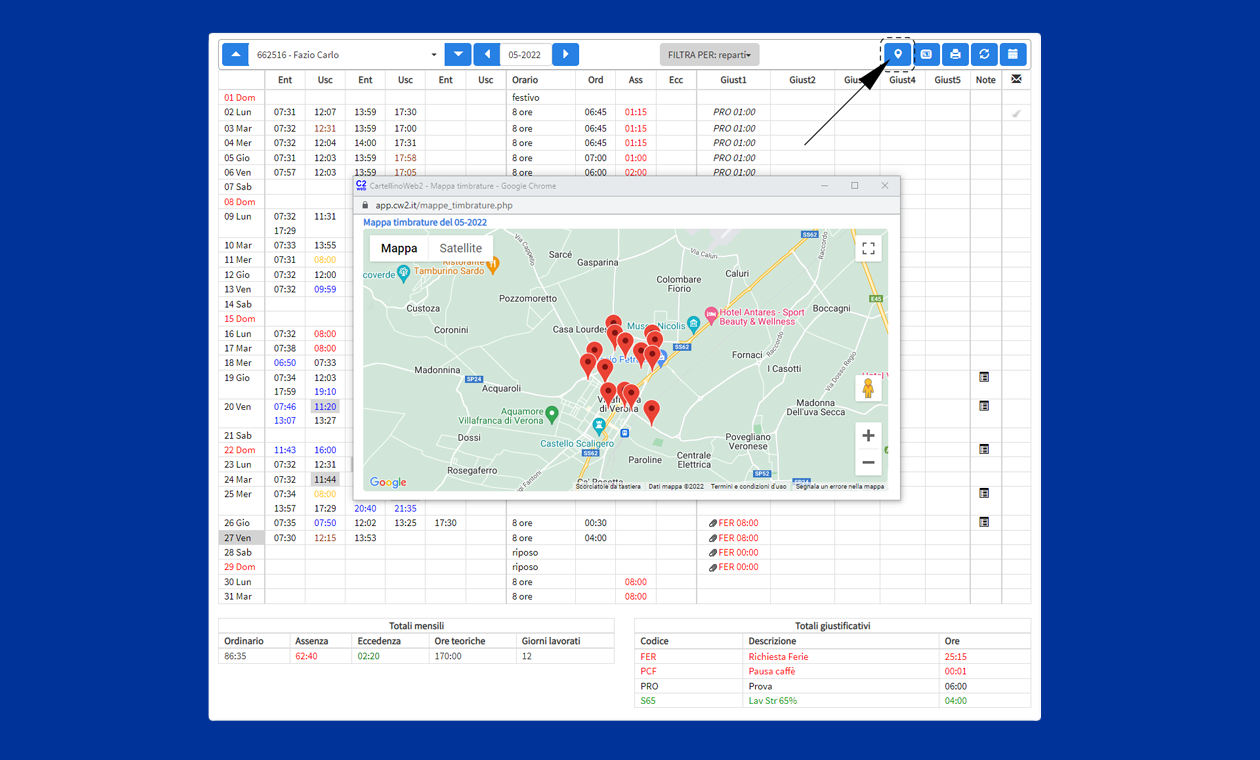
Task: Switch map to Mappa view
Action: coord(399,248)
